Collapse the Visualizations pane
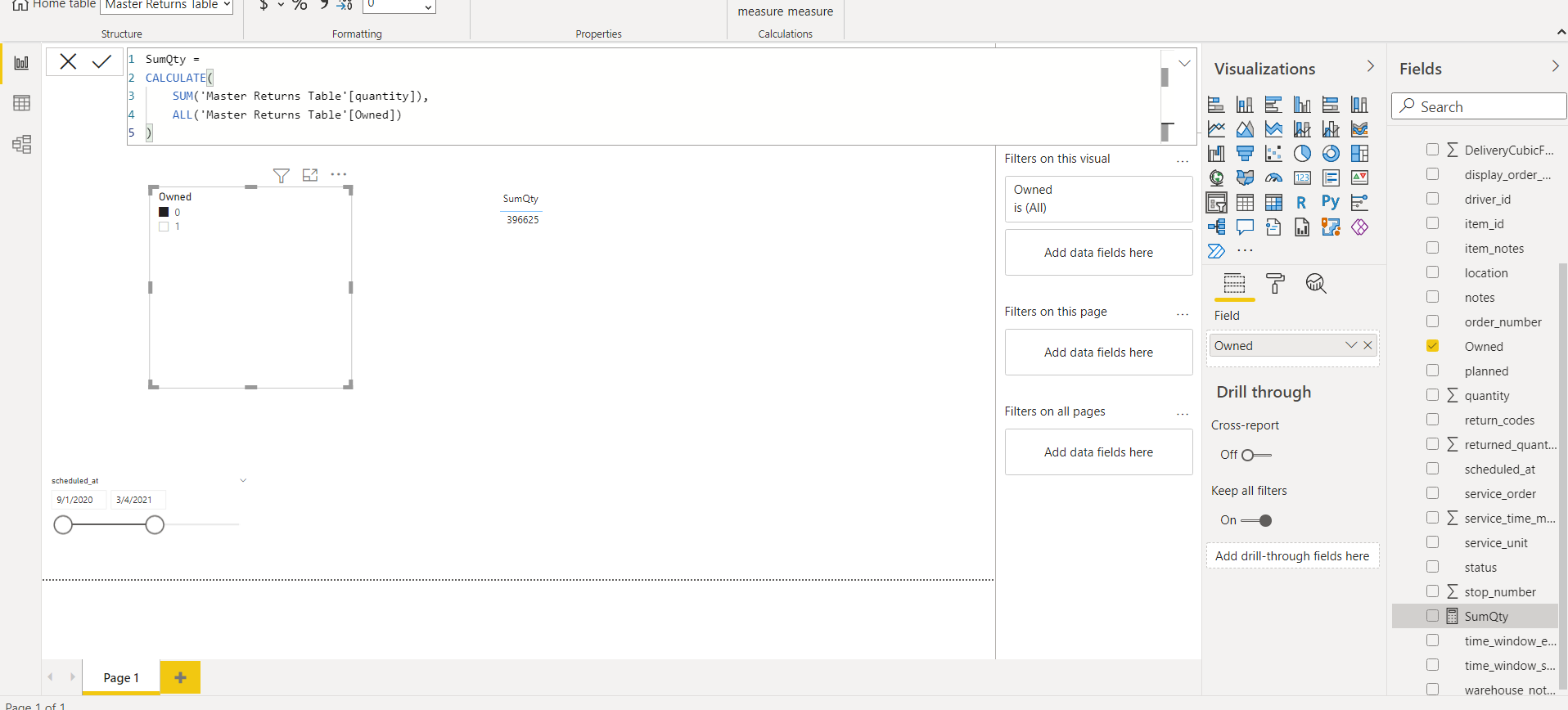1568x710 pixels. tap(1371, 66)
